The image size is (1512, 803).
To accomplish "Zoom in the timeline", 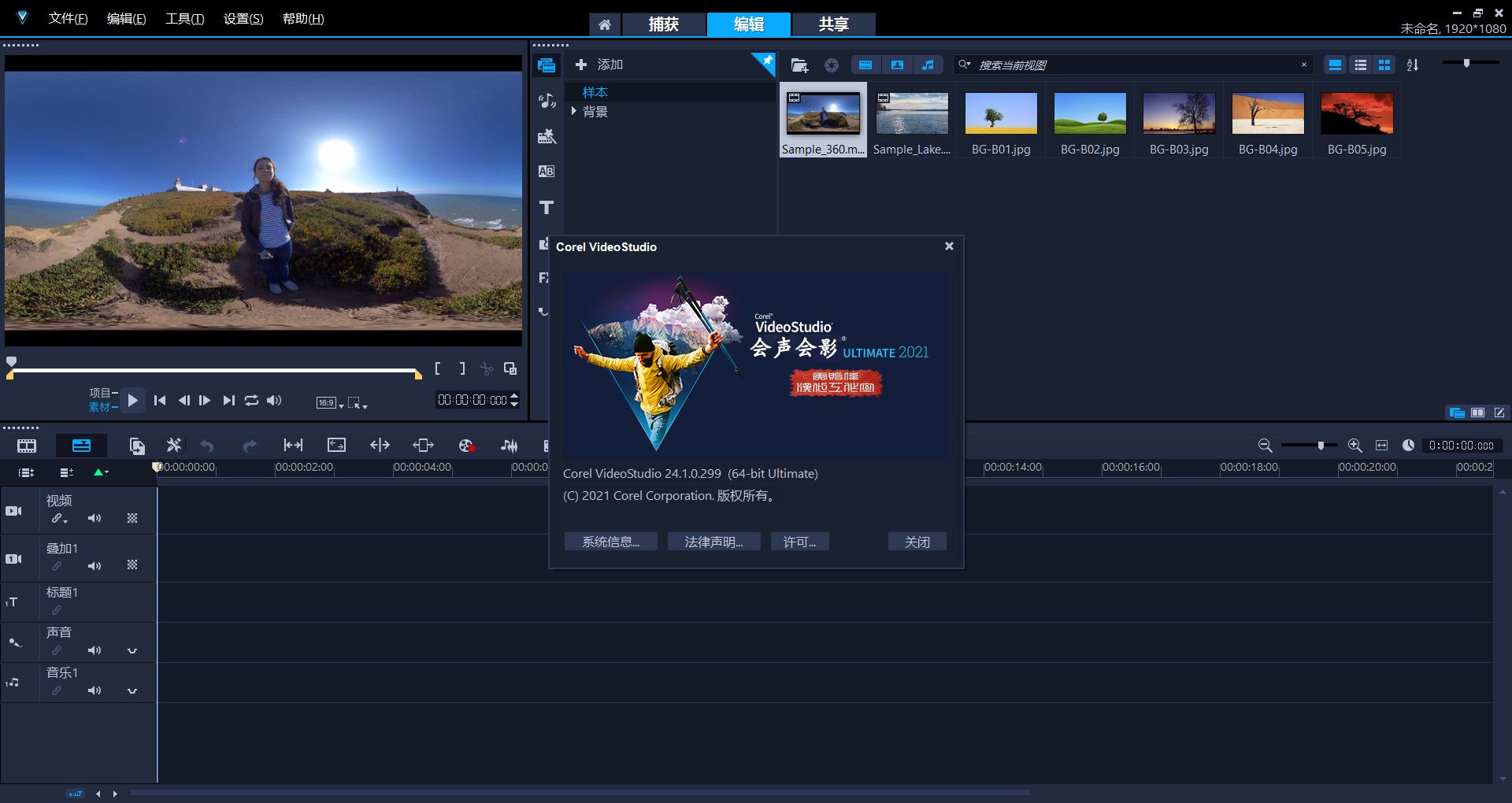I will pyautogui.click(x=1354, y=446).
